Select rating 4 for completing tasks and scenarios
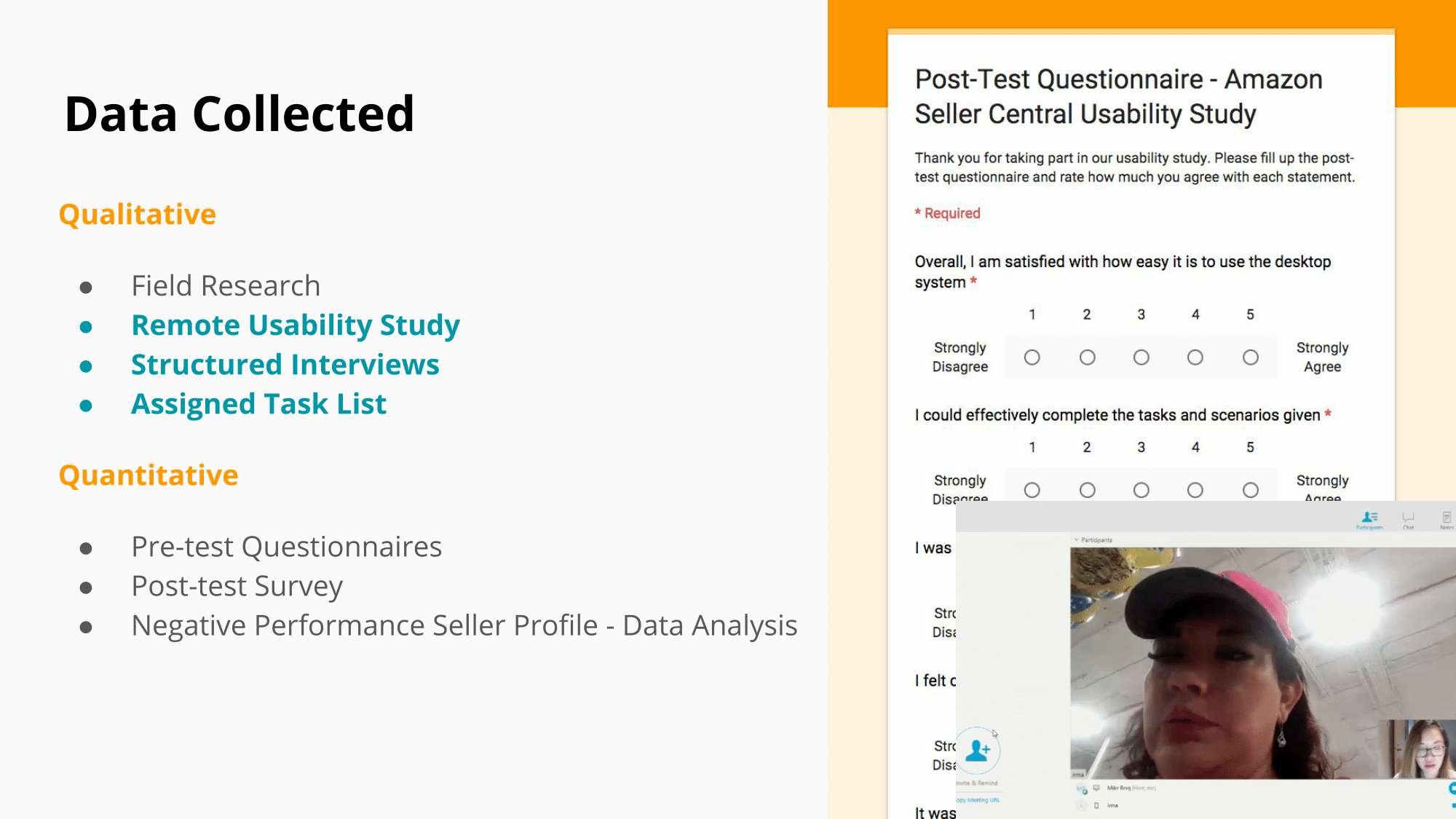Screen dimensions: 1456x819 coord(1195,490)
